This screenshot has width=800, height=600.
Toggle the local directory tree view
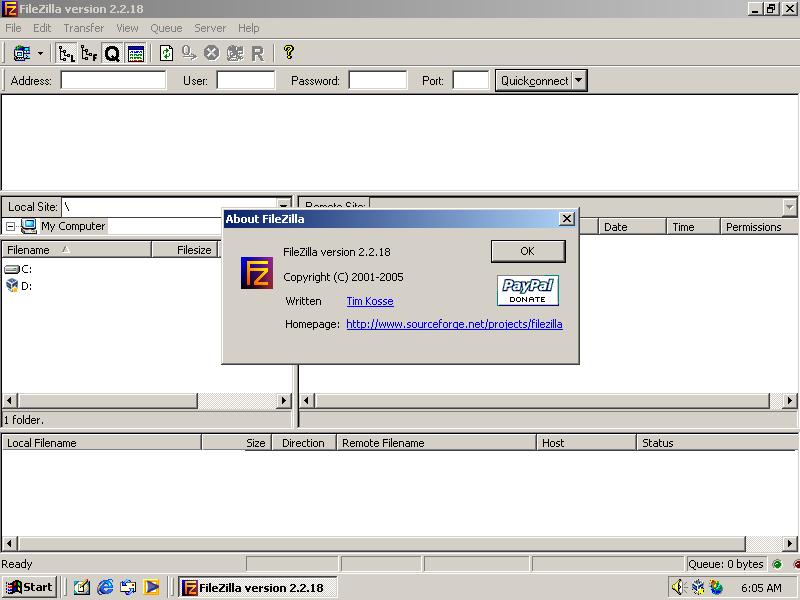pos(66,53)
